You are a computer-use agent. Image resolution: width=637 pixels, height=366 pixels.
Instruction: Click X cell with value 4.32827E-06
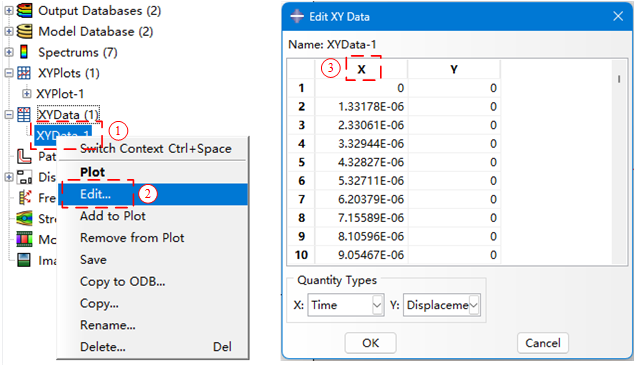tap(361, 162)
